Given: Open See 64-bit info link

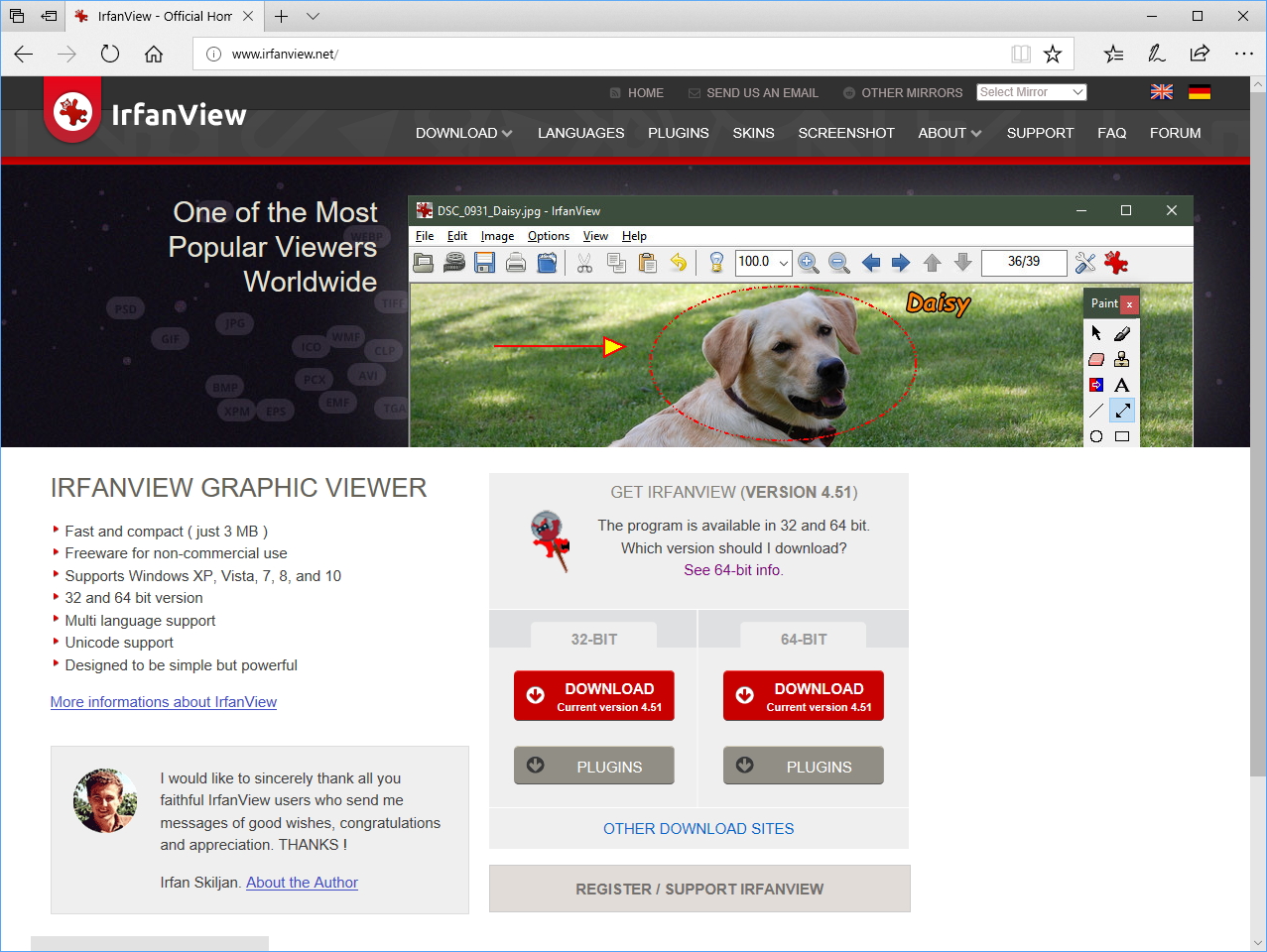Looking at the screenshot, I should (733, 570).
